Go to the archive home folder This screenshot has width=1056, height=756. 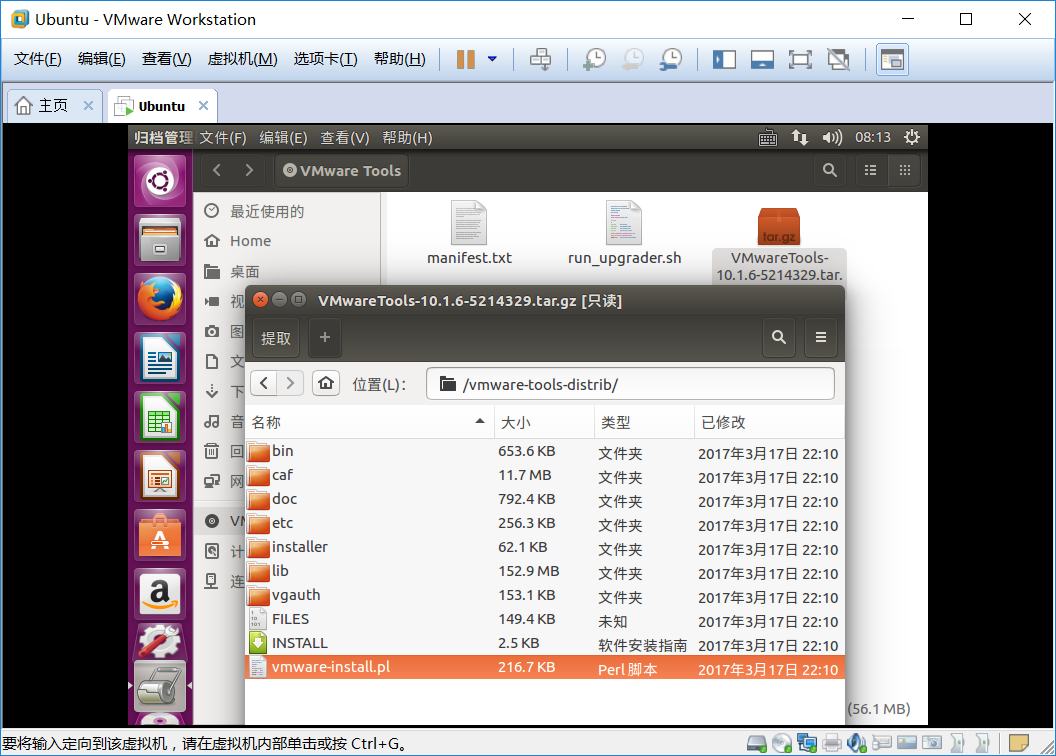click(326, 384)
